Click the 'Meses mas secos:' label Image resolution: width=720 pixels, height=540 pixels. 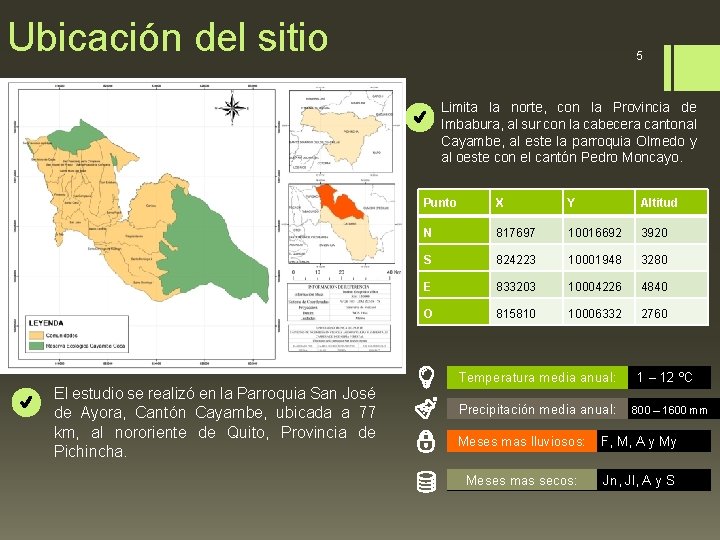pos(522,480)
